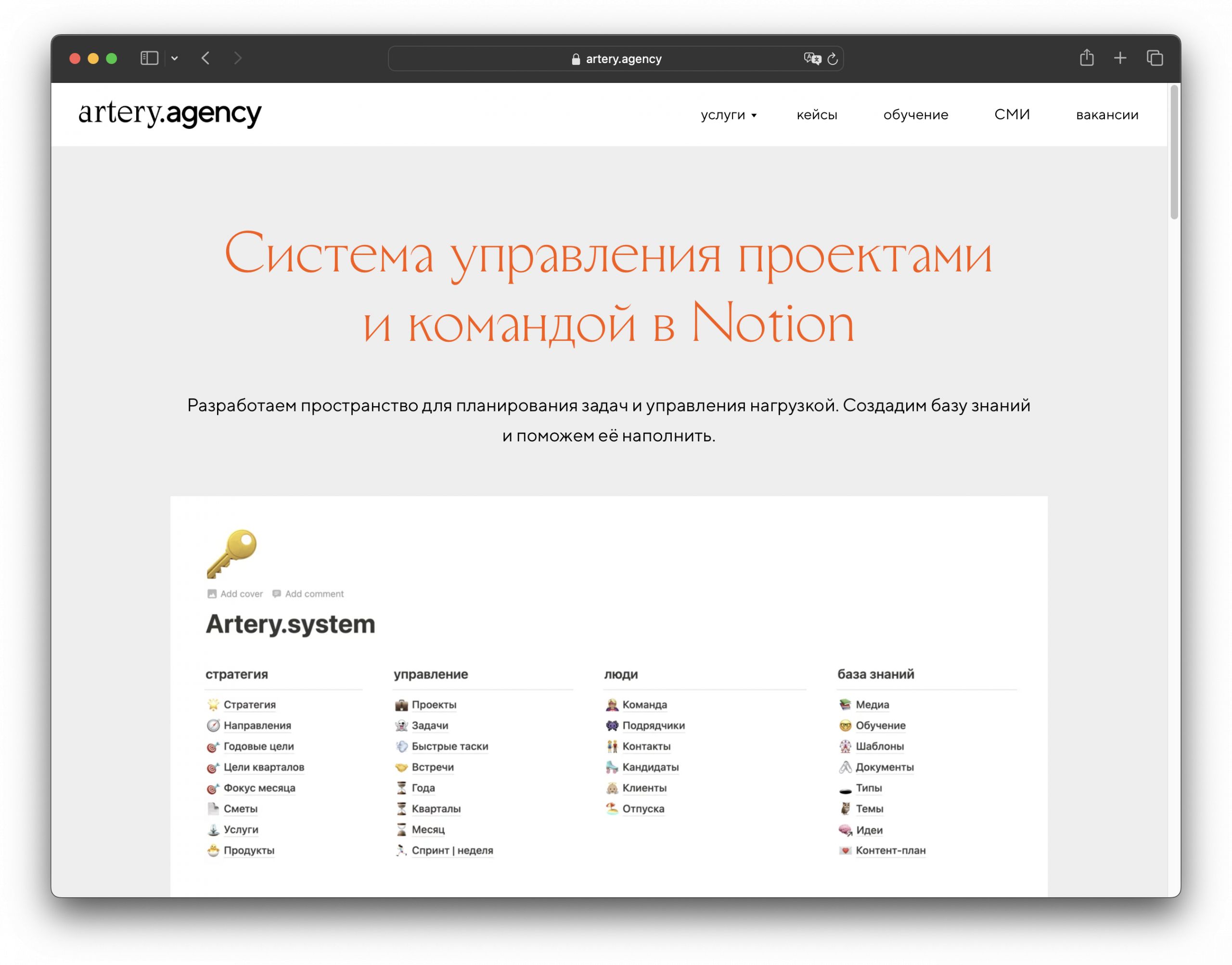Click Add cover button

[x=235, y=593]
